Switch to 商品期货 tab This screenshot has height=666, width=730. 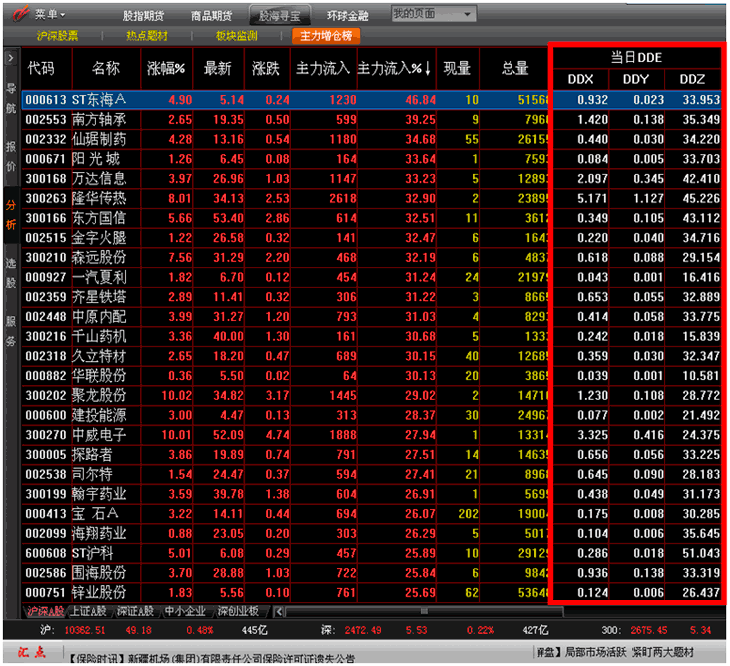point(211,16)
